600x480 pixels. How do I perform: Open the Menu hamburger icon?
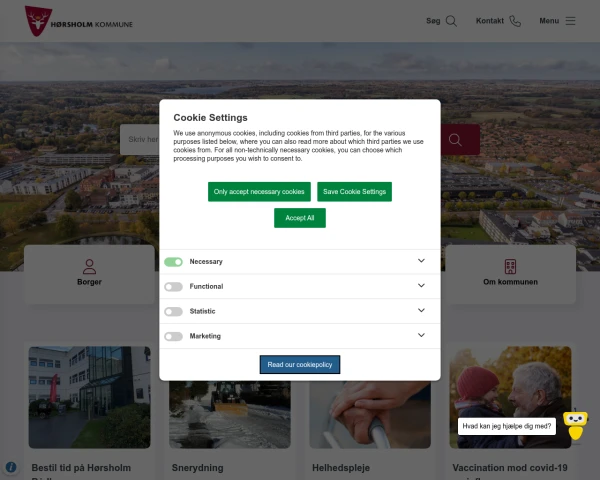571,21
